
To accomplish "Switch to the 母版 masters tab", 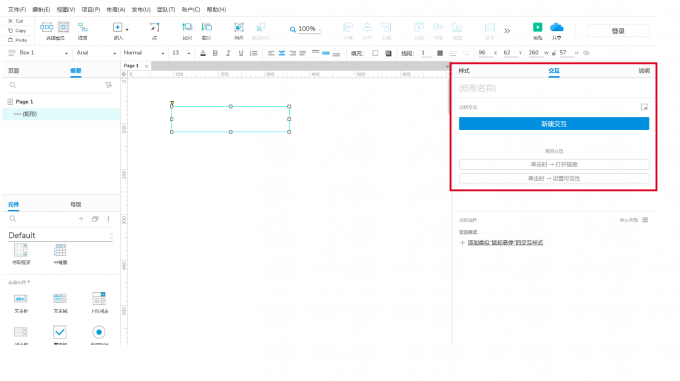I will [x=76, y=204].
